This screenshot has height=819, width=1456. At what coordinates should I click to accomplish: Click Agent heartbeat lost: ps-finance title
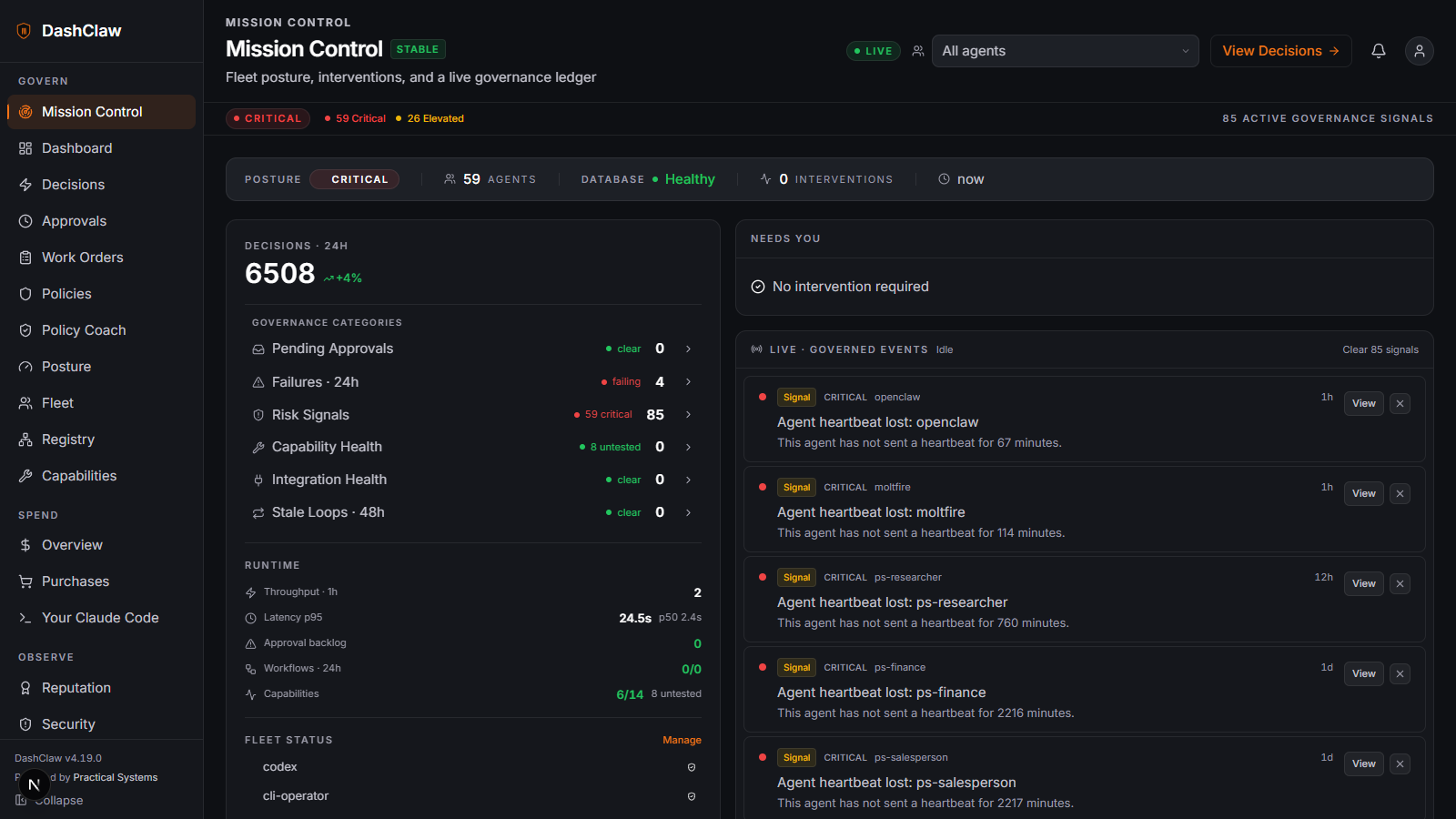tap(882, 693)
